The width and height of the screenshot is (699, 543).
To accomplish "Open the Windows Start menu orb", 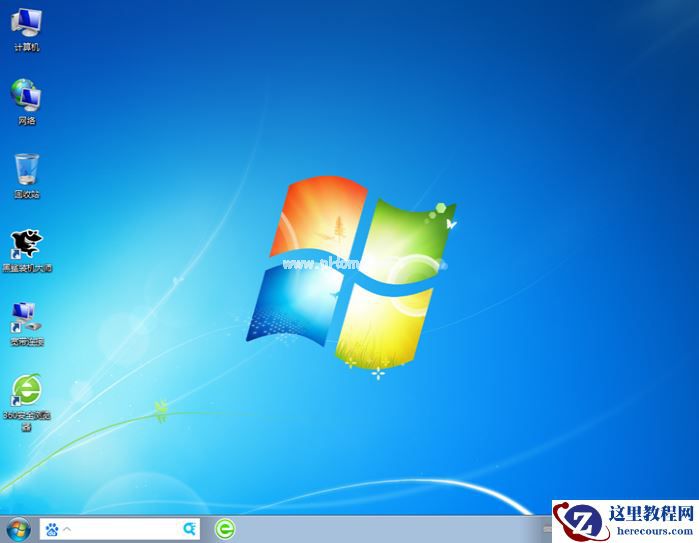I will pos(19,530).
